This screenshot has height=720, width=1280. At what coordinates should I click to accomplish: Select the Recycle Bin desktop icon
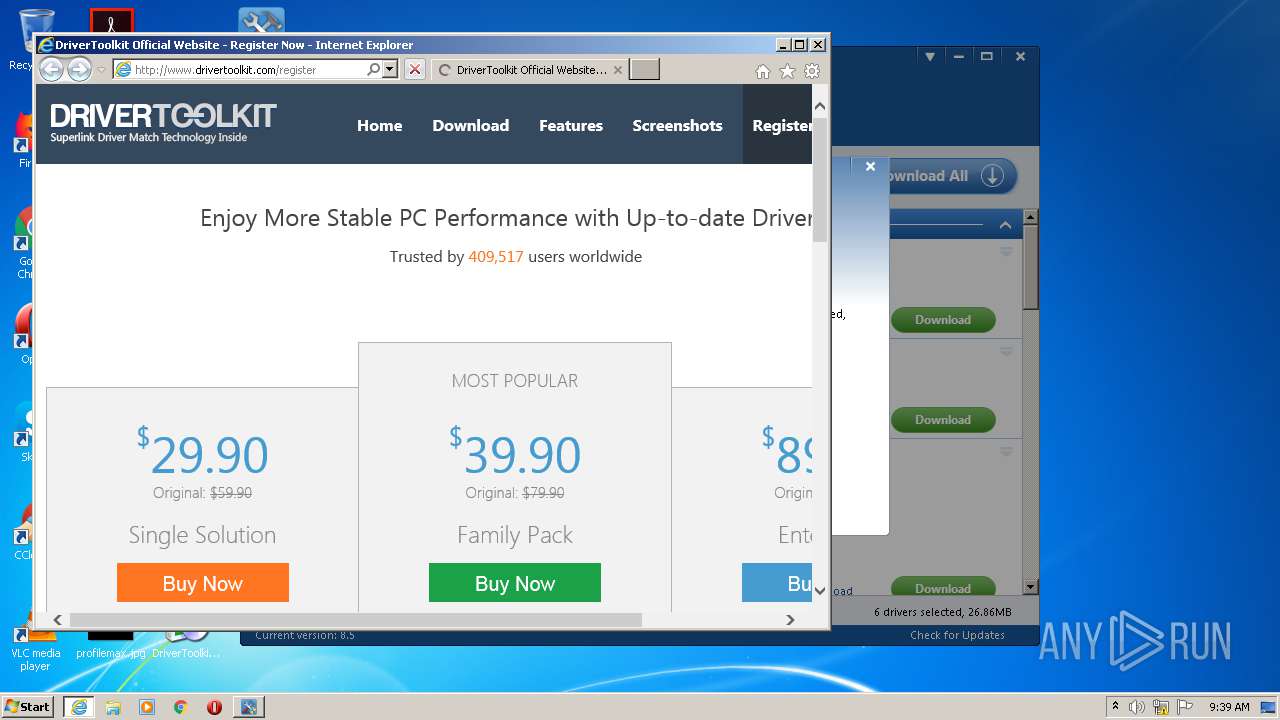pos(35,40)
